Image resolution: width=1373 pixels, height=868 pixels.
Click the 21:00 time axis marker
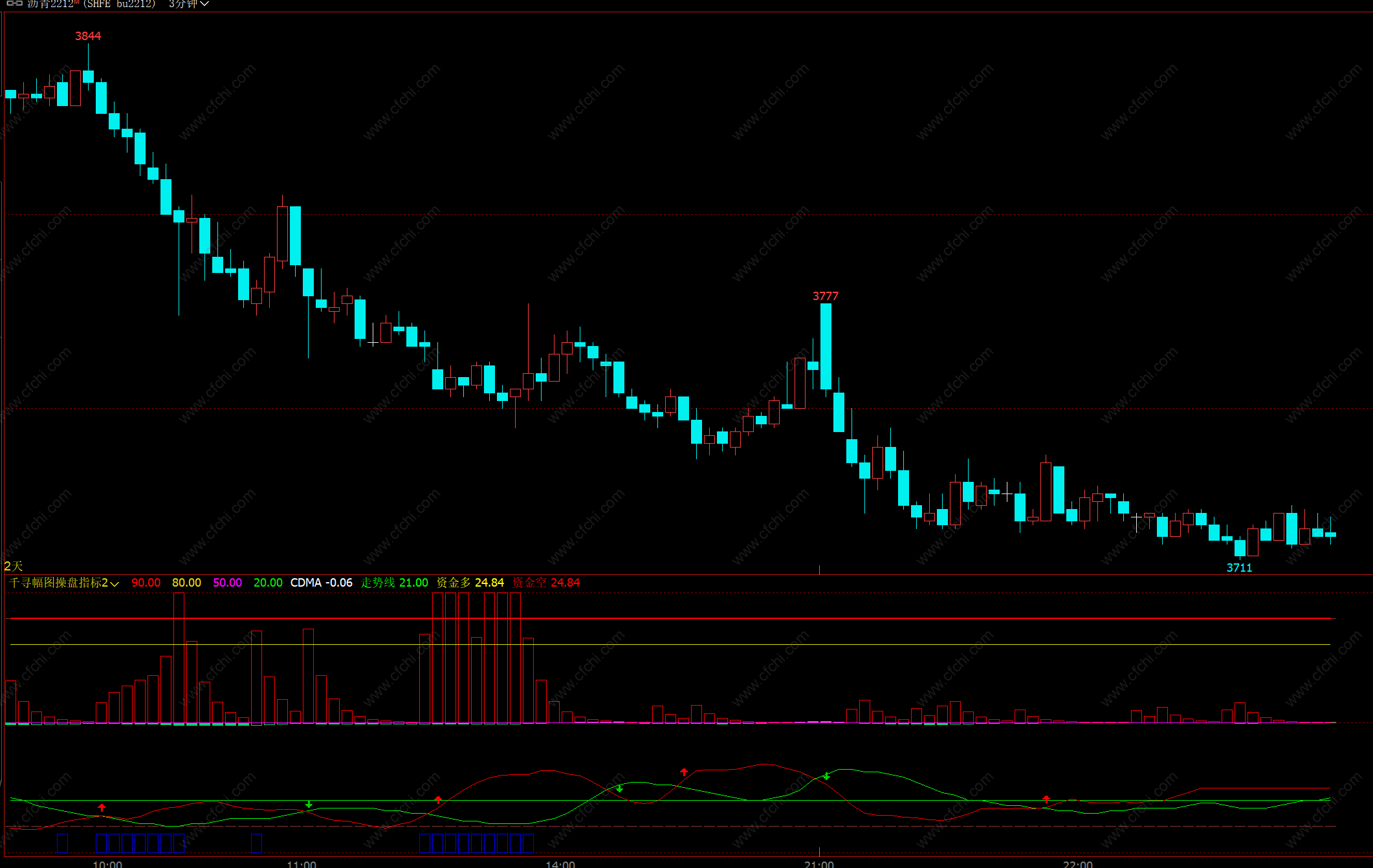coord(819,863)
